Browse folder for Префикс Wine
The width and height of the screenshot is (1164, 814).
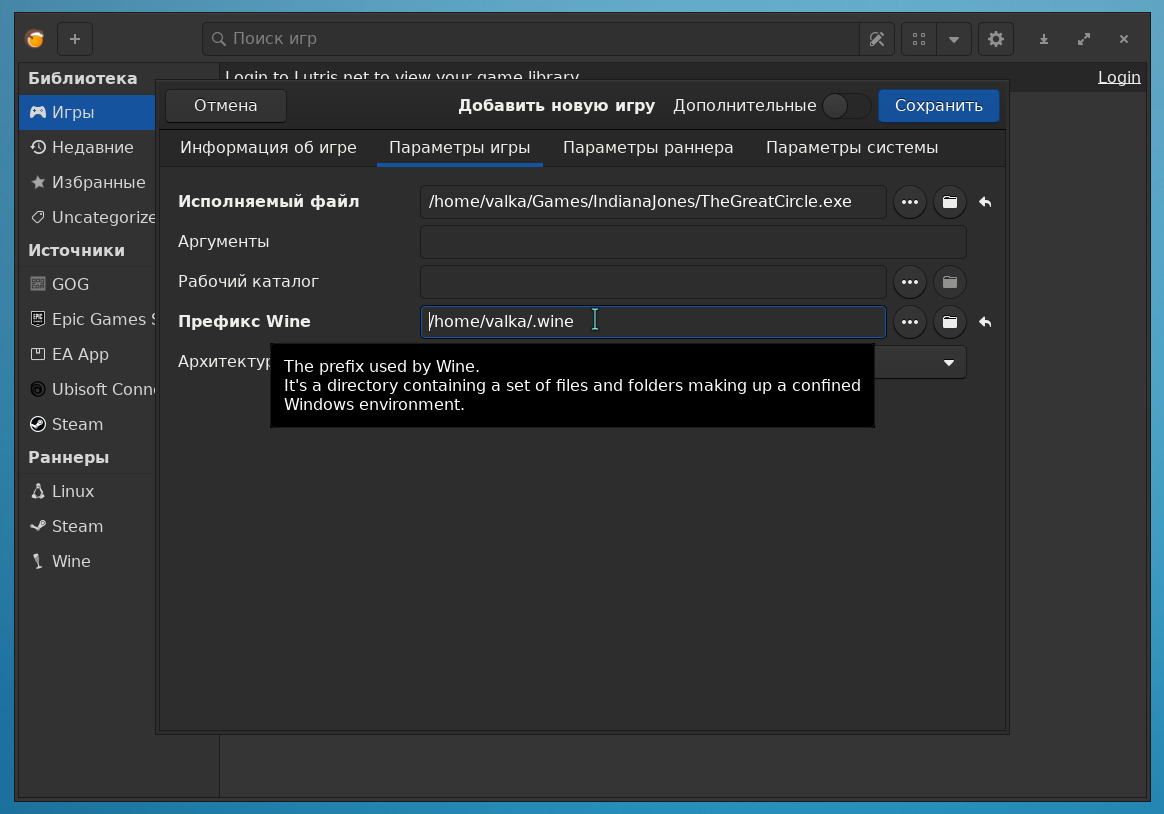coord(949,322)
